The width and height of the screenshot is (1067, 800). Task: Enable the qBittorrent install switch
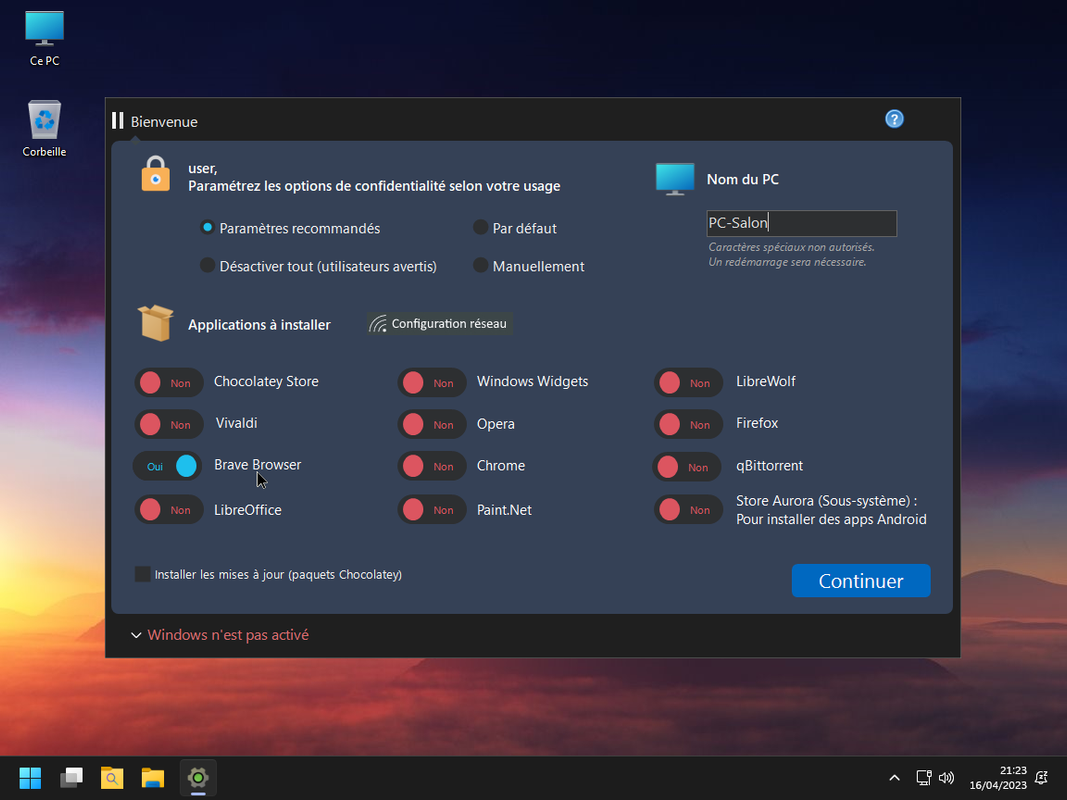(687, 467)
